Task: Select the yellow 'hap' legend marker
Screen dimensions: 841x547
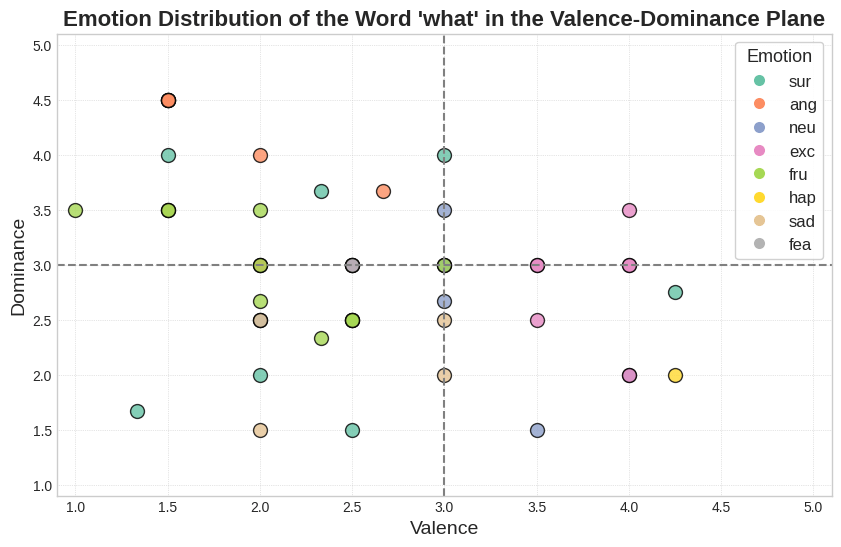Action: coord(760,197)
